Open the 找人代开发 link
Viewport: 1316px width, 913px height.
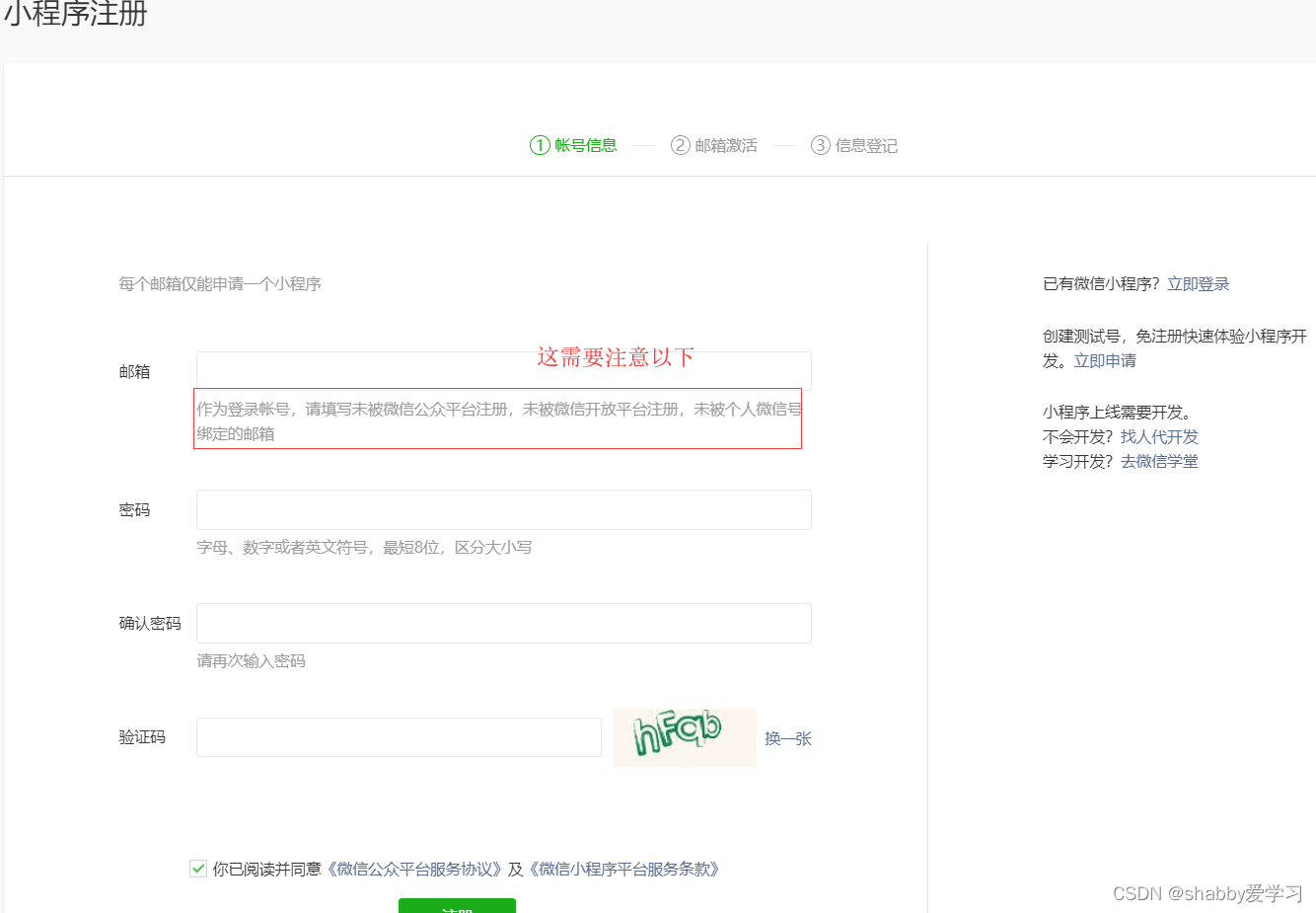click(x=1158, y=436)
